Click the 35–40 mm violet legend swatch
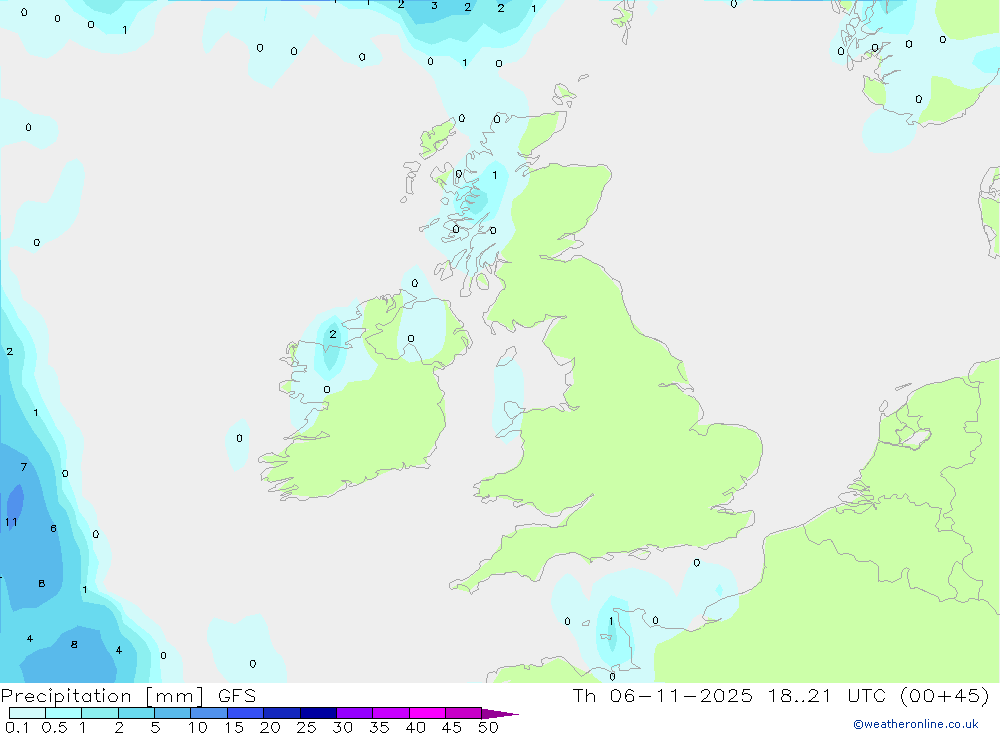This screenshot has height=733, width=1000. pyautogui.click(x=390, y=713)
